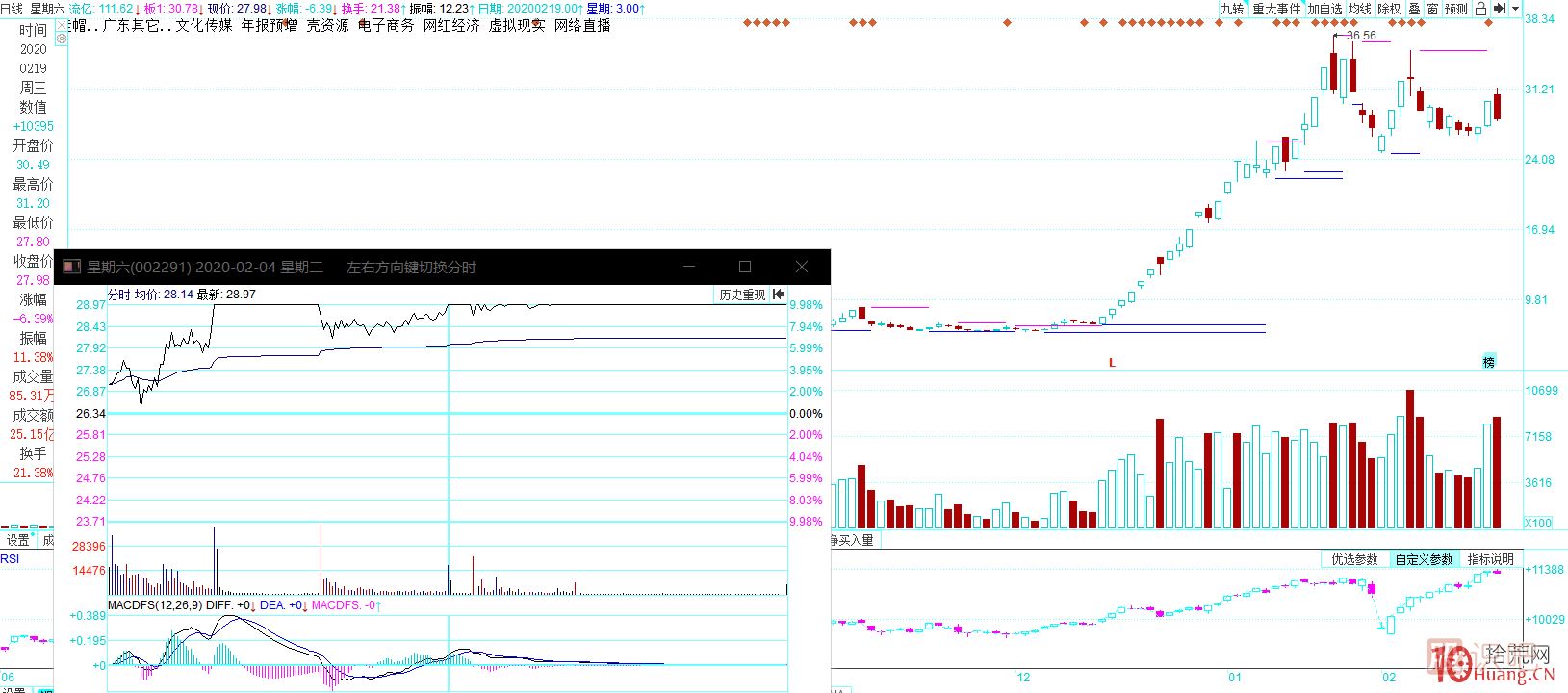Toggle the 叠 overlay chart option
Screen dimensions: 1568x693
click(1414, 9)
